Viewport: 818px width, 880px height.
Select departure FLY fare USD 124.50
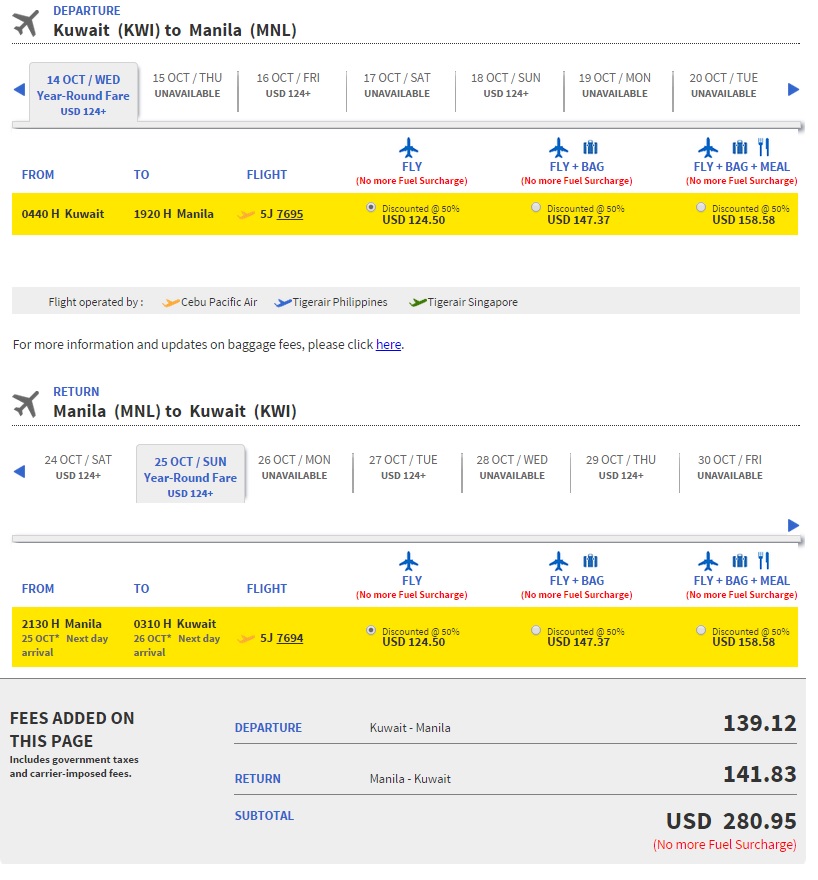coord(371,207)
